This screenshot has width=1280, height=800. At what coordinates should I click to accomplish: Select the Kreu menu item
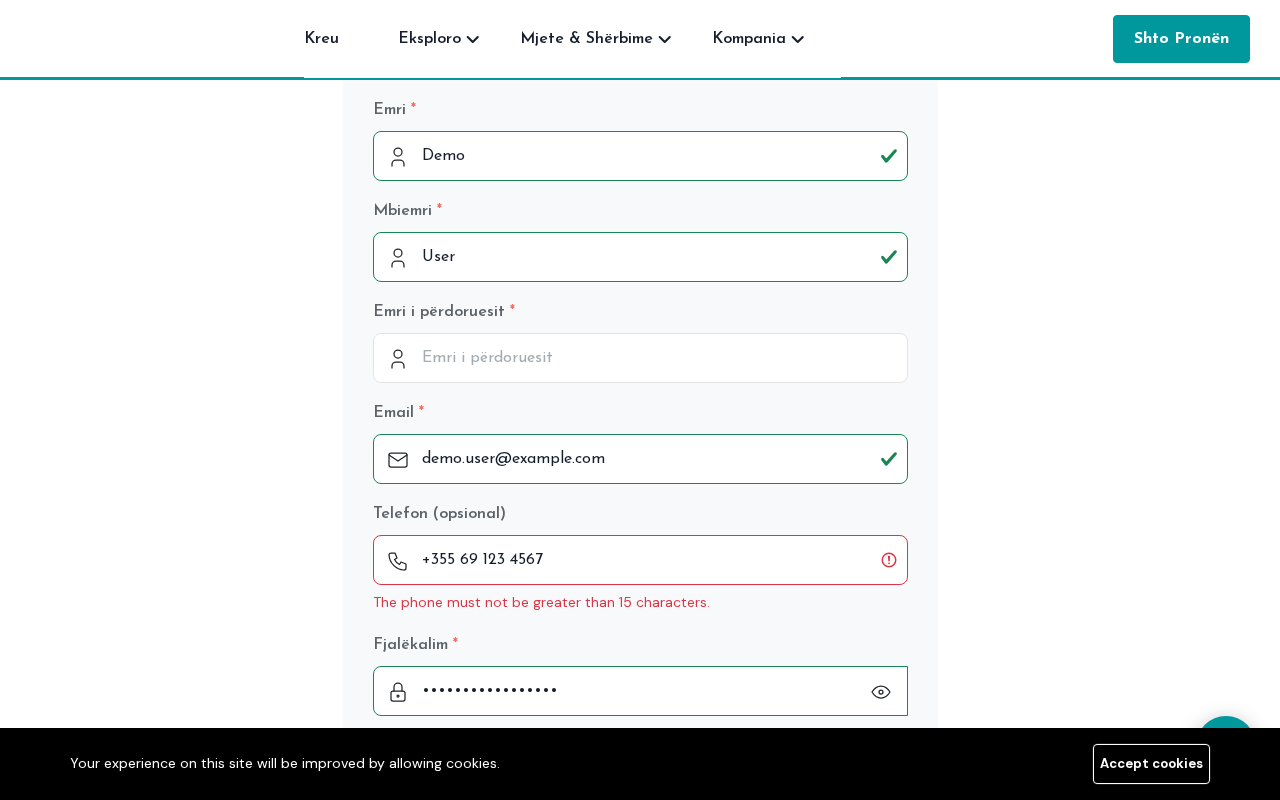(x=321, y=39)
